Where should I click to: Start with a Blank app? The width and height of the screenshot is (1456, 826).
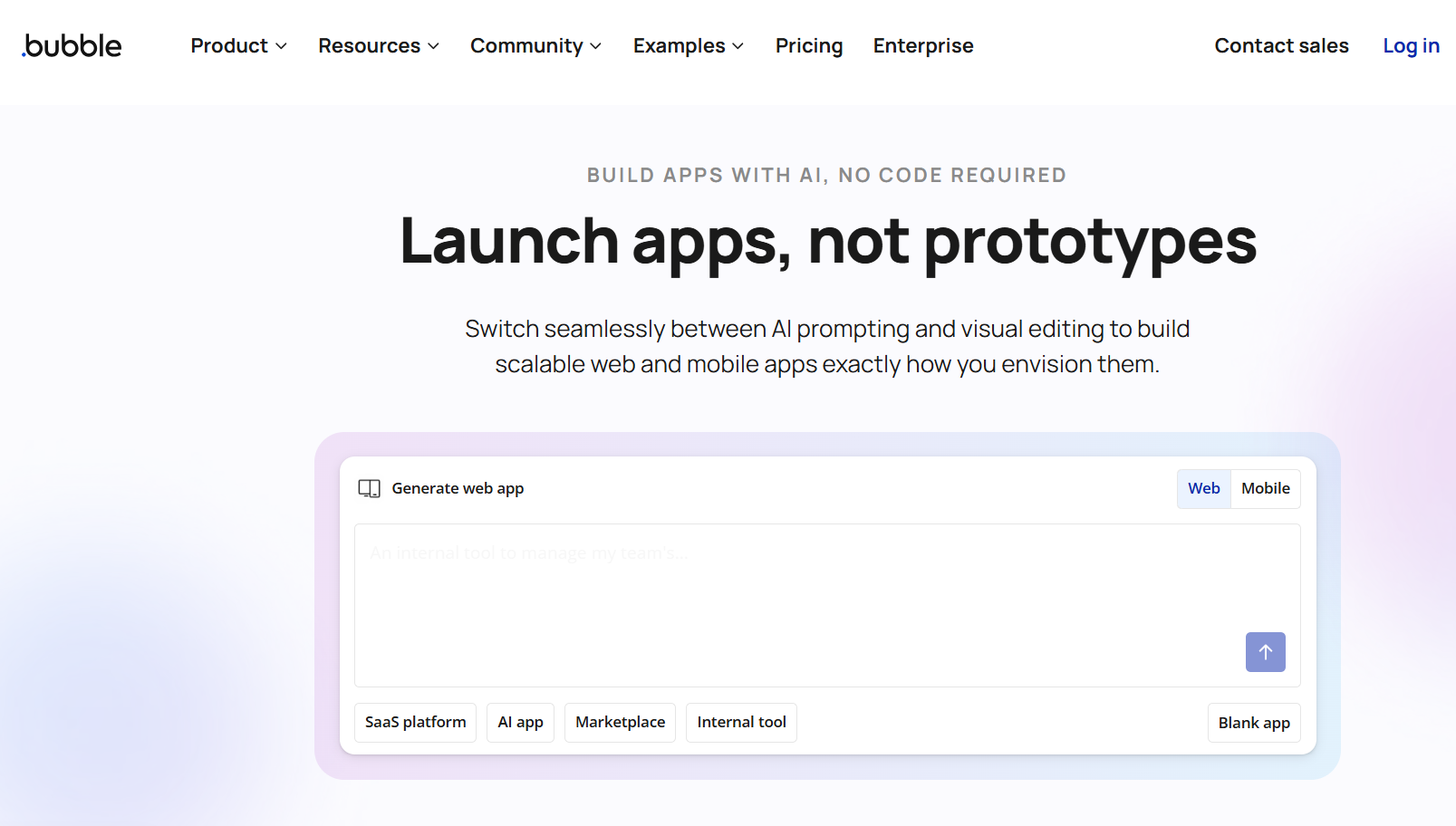coord(1254,723)
